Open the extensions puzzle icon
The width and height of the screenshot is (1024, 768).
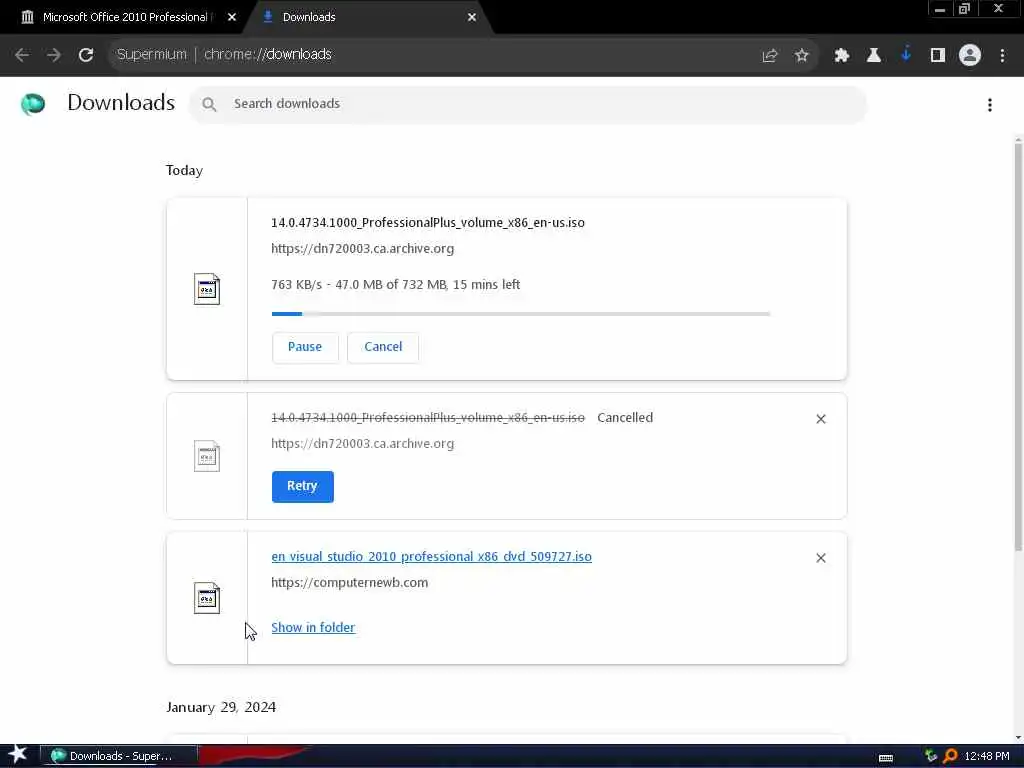[842, 56]
